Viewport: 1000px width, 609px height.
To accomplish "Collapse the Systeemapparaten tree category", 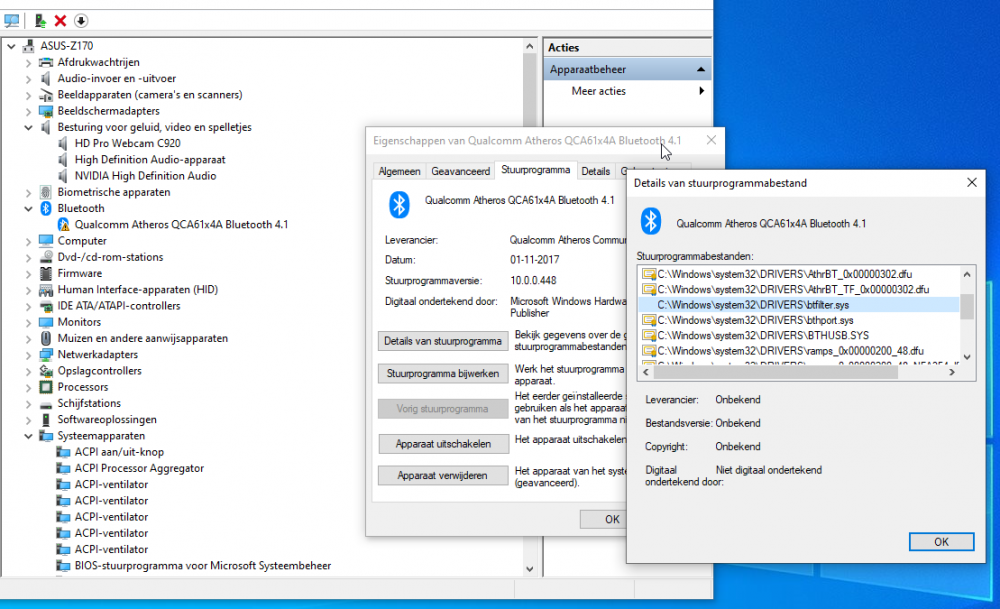I will pyautogui.click(x=28, y=436).
